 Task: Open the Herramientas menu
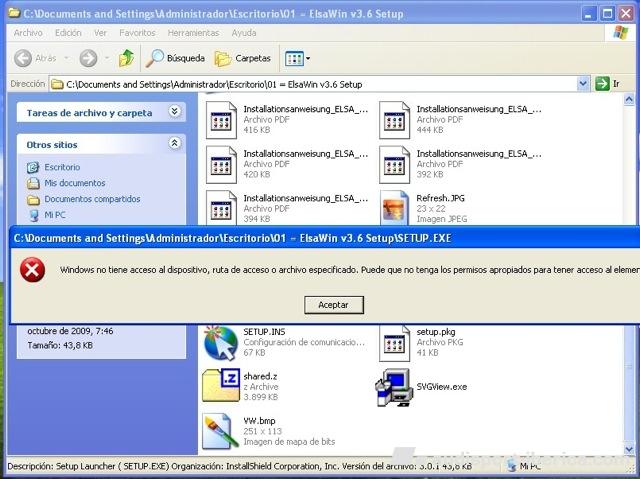[x=193, y=33]
